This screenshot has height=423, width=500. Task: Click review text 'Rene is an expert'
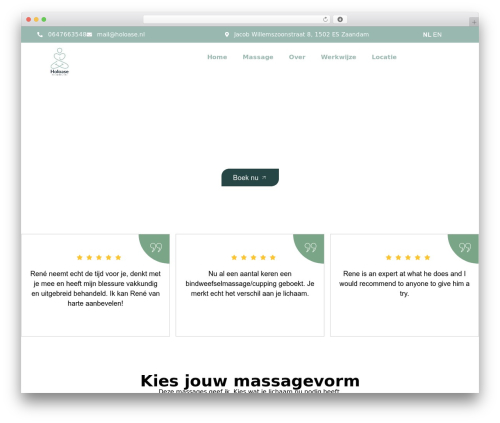404,284
